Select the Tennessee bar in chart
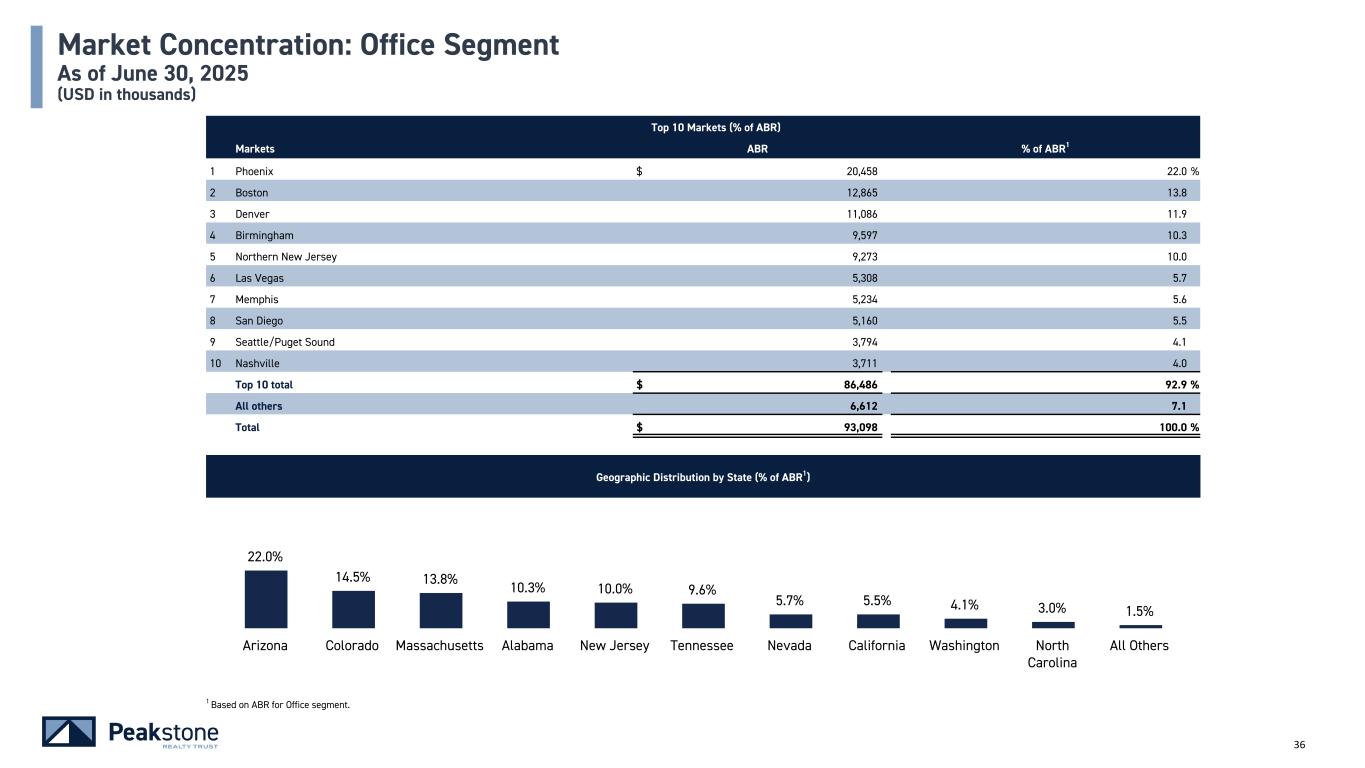The height and width of the screenshot is (768, 1365). 703,616
